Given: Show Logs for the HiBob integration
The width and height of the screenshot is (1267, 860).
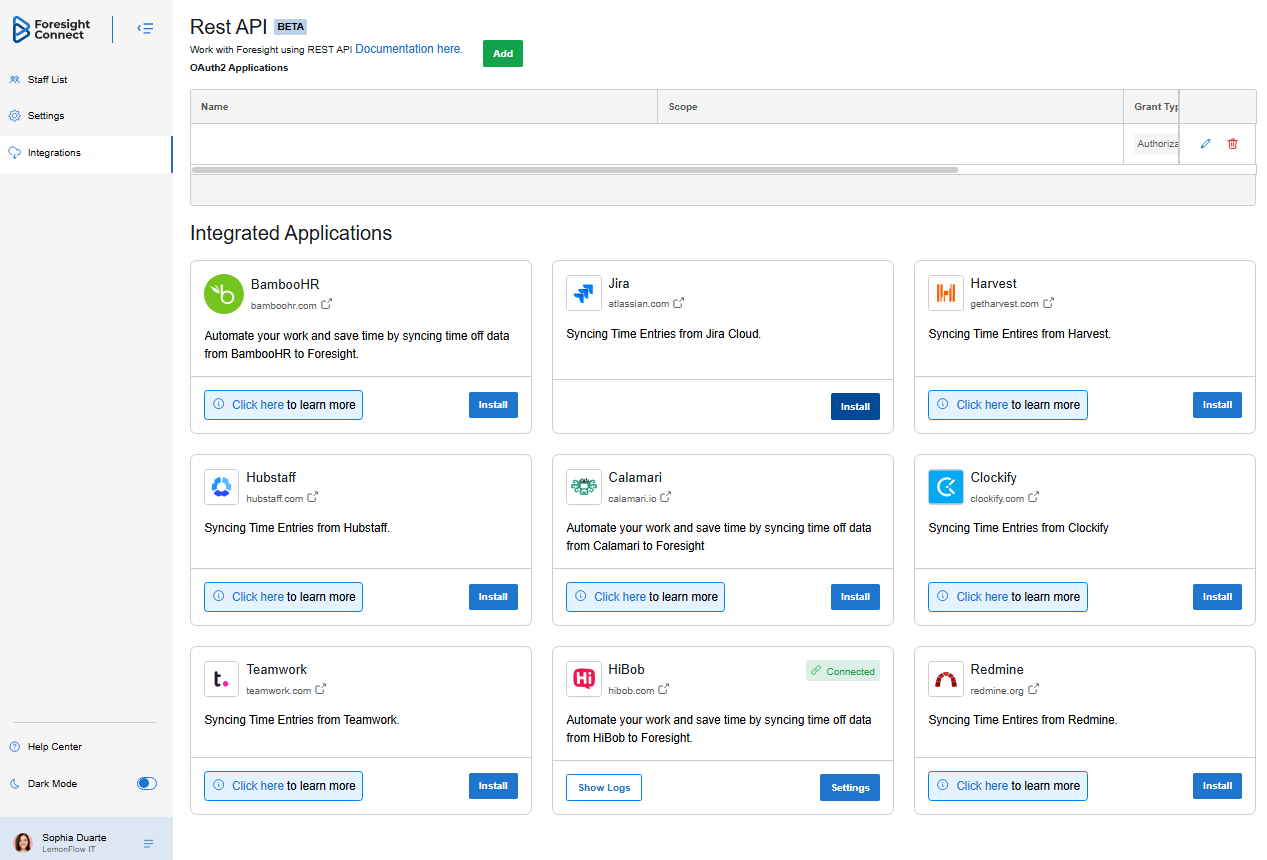Looking at the screenshot, I should coord(604,788).
